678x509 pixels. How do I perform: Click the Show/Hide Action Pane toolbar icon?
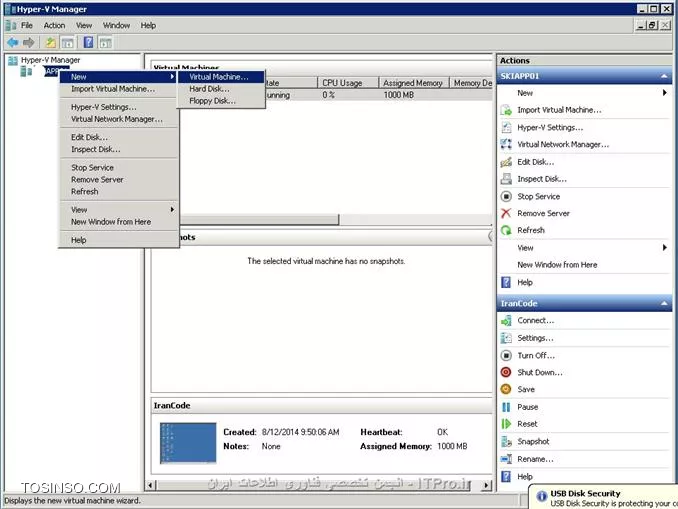[x=105, y=42]
